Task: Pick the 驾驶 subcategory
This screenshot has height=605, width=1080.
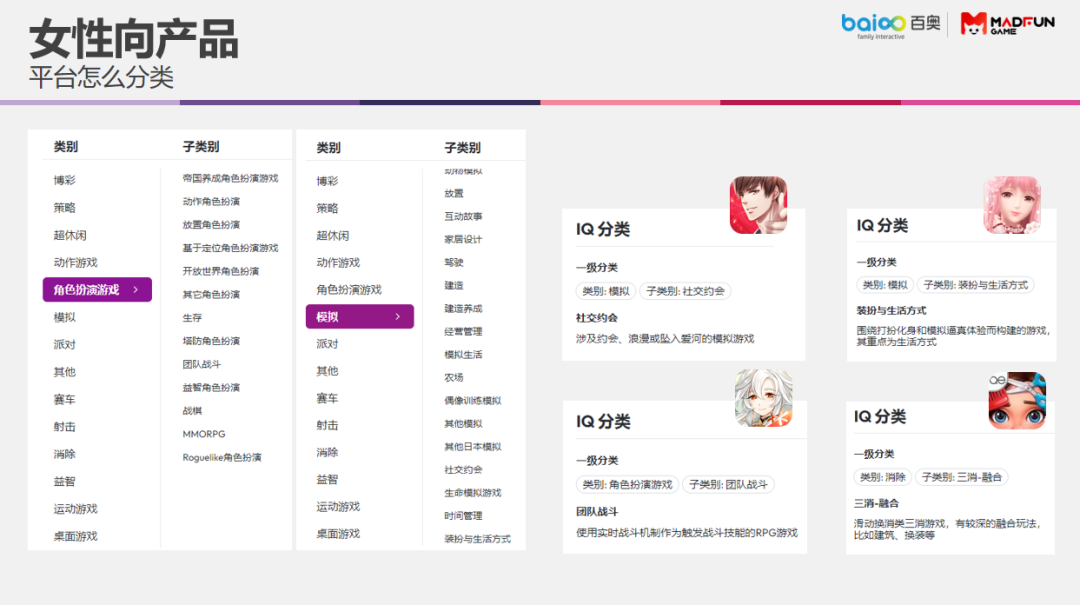Action: 454,263
